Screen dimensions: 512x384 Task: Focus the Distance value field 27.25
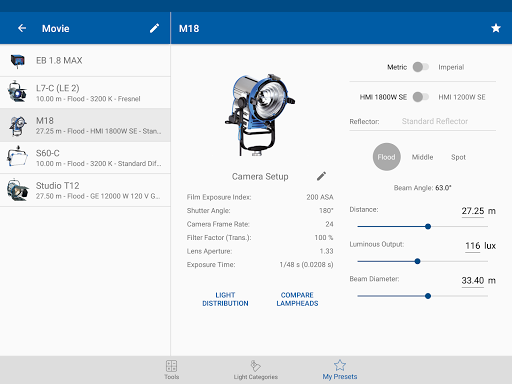click(473, 211)
